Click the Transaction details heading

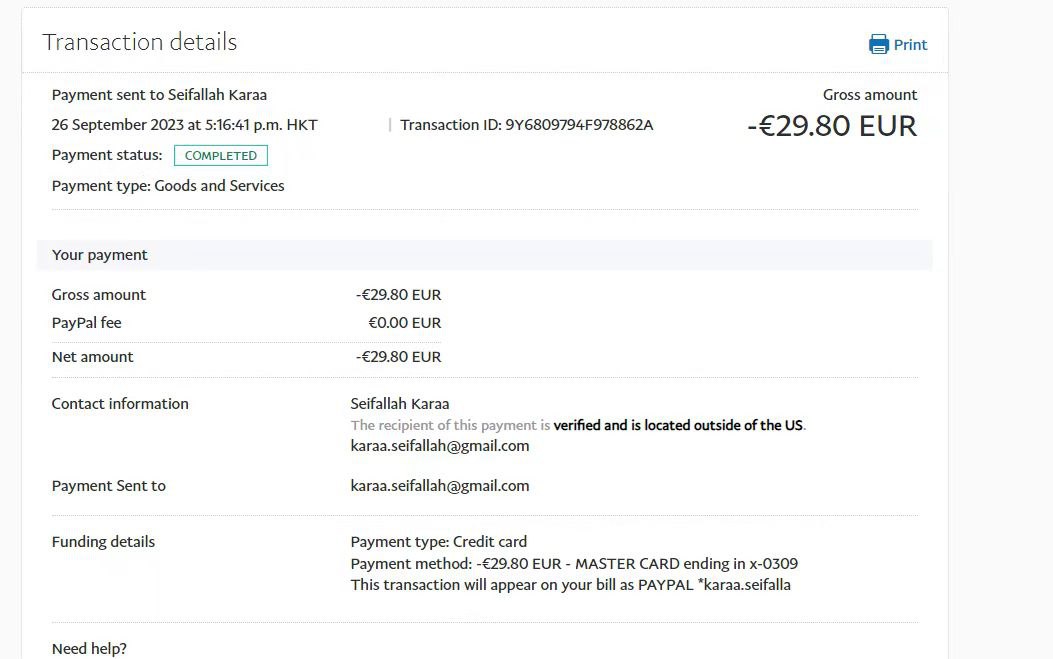(140, 42)
